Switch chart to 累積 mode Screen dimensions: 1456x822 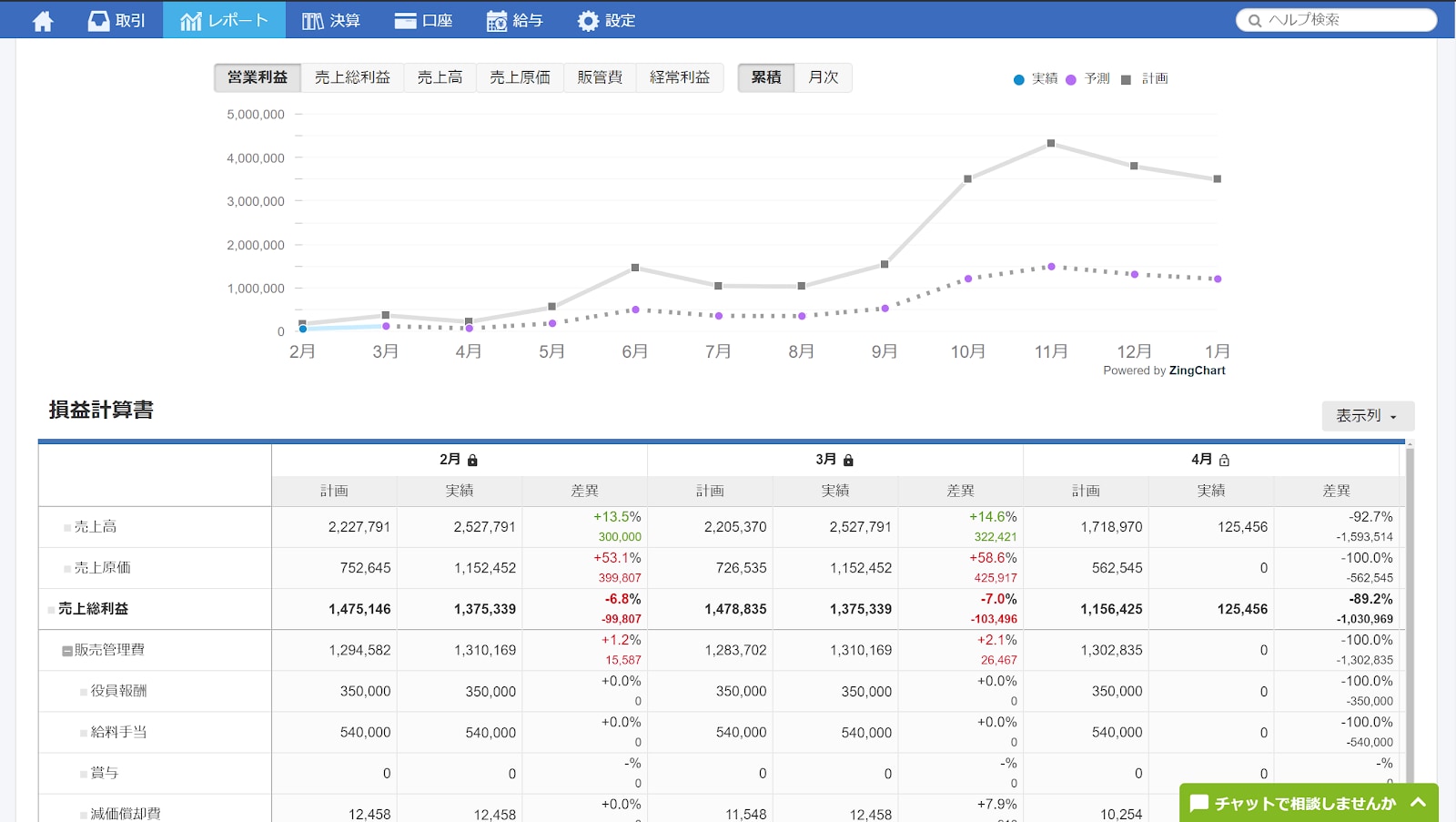pyautogui.click(x=766, y=77)
